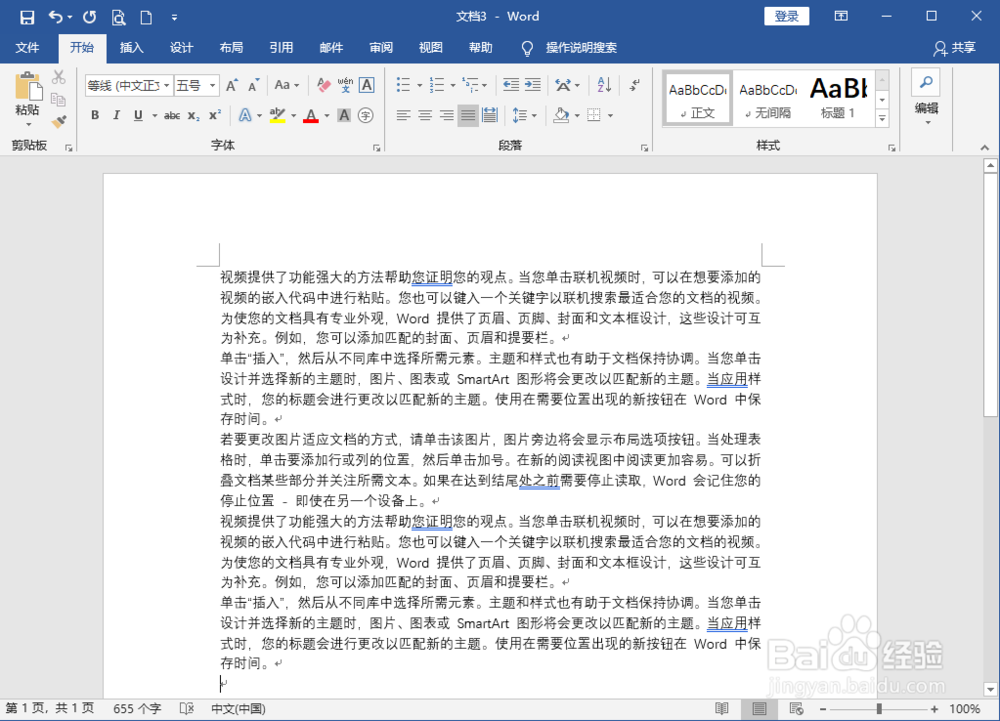
Task: Open the font dialog launcher
Action: click(x=376, y=148)
